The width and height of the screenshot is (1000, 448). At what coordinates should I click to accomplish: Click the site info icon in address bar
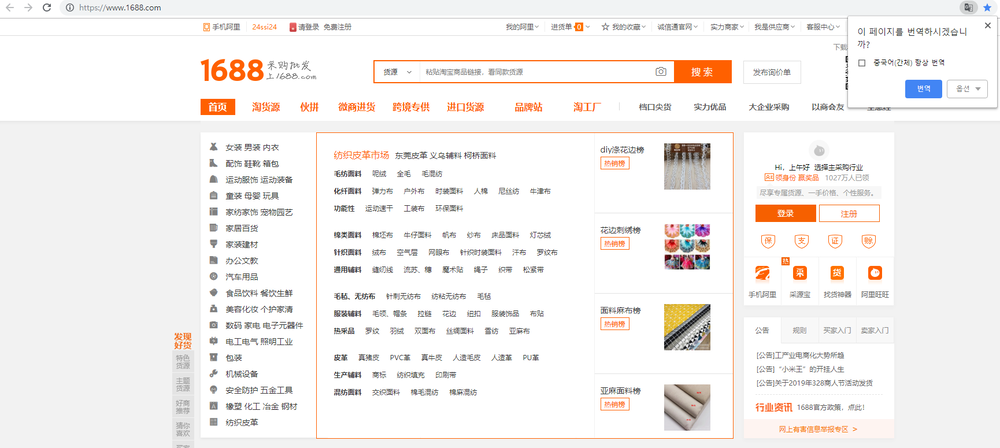click(x=69, y=8)
